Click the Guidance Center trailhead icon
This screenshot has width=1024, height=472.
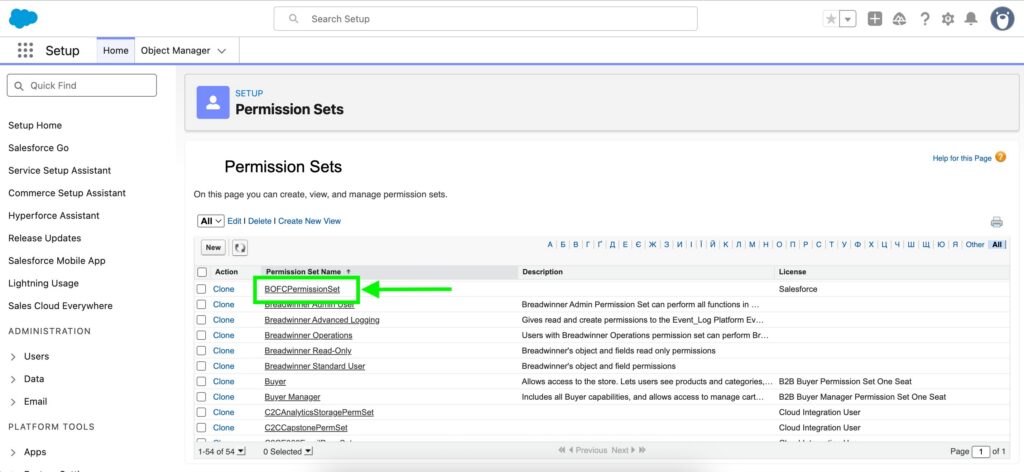click(899, 19)
